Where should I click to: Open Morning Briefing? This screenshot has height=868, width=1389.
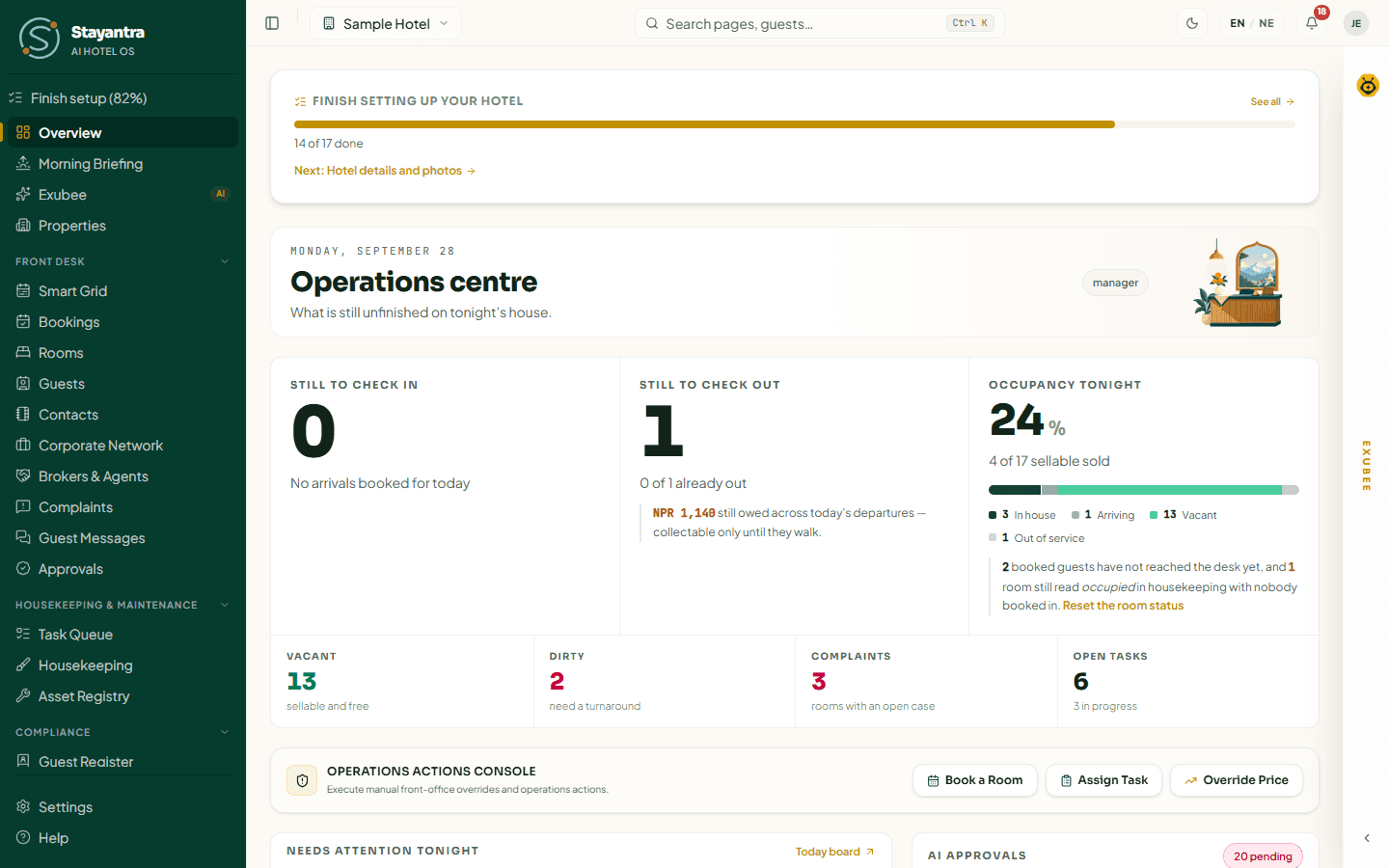point(123,164)
